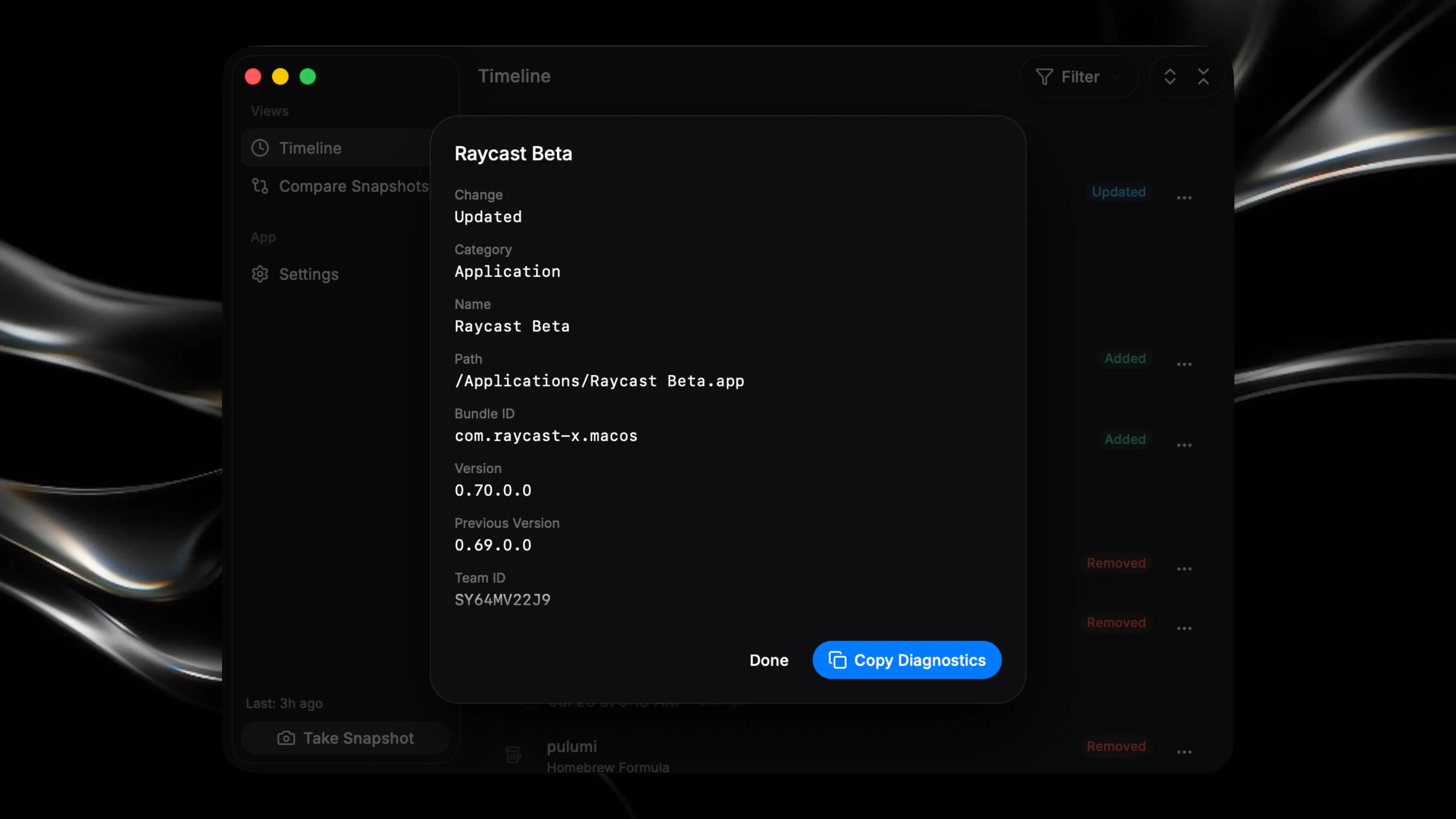Open more options for the Updated entry
Image resolution: width=1456 pixels, height=819 pixels.
pyautogui.click(x=1184, y=198)
